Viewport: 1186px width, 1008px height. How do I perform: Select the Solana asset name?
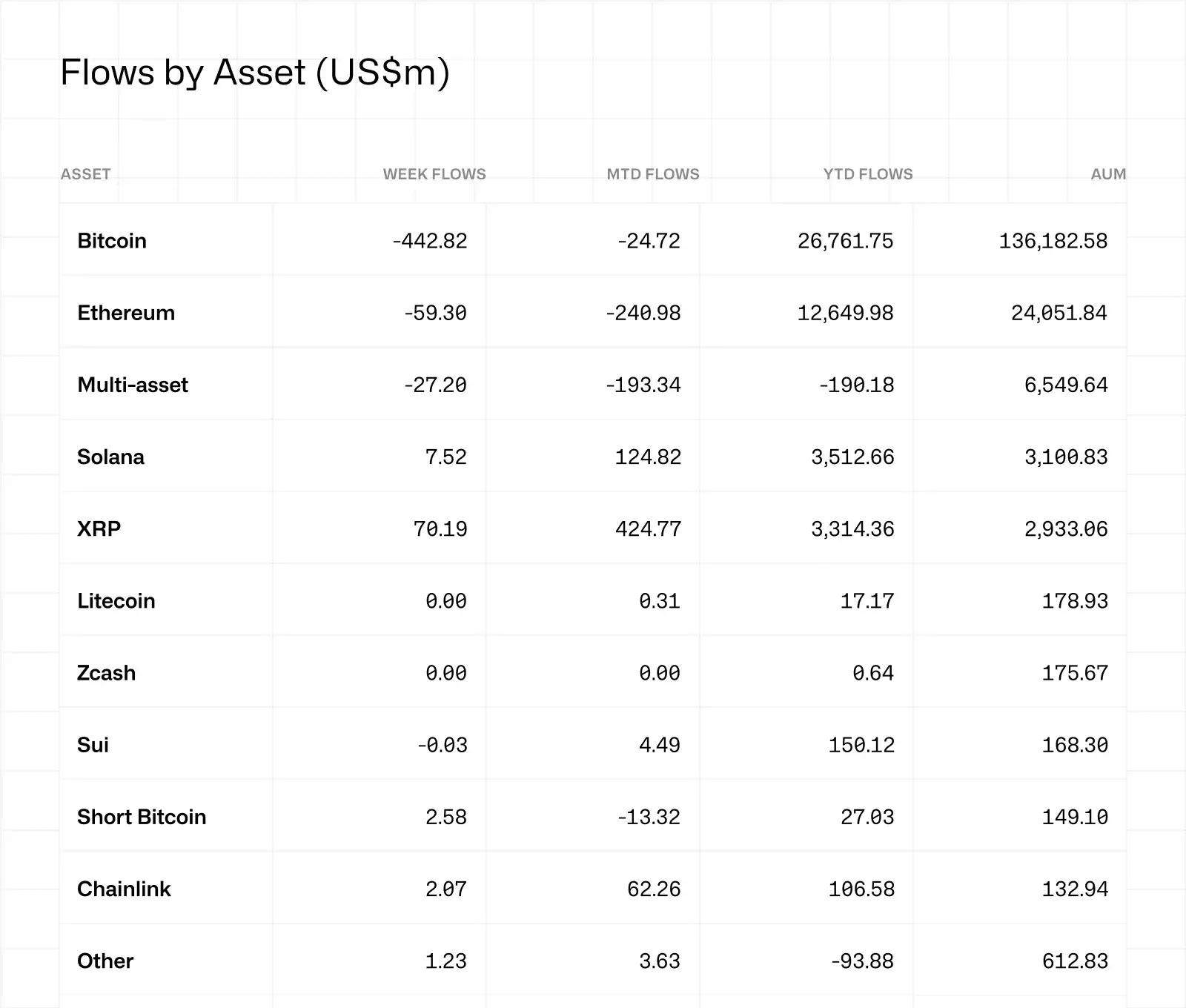pos(110,457)
